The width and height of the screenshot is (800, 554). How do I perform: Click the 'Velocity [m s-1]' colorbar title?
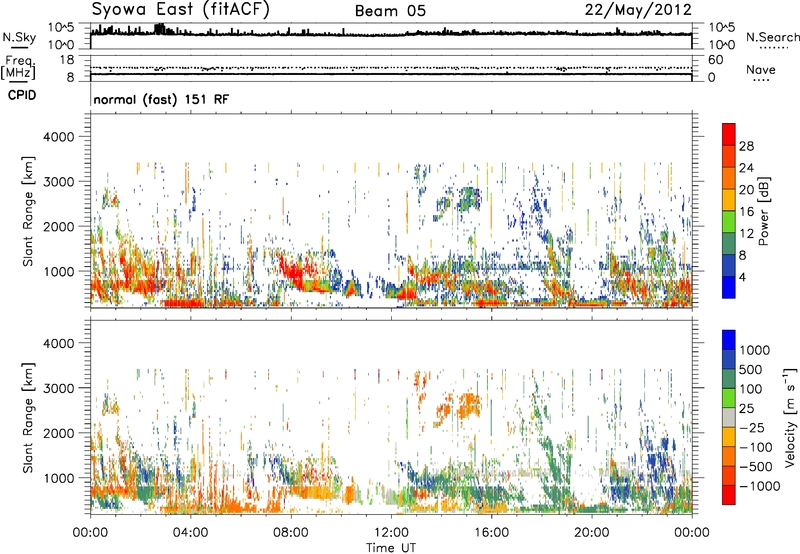click(x=790, y=417)
